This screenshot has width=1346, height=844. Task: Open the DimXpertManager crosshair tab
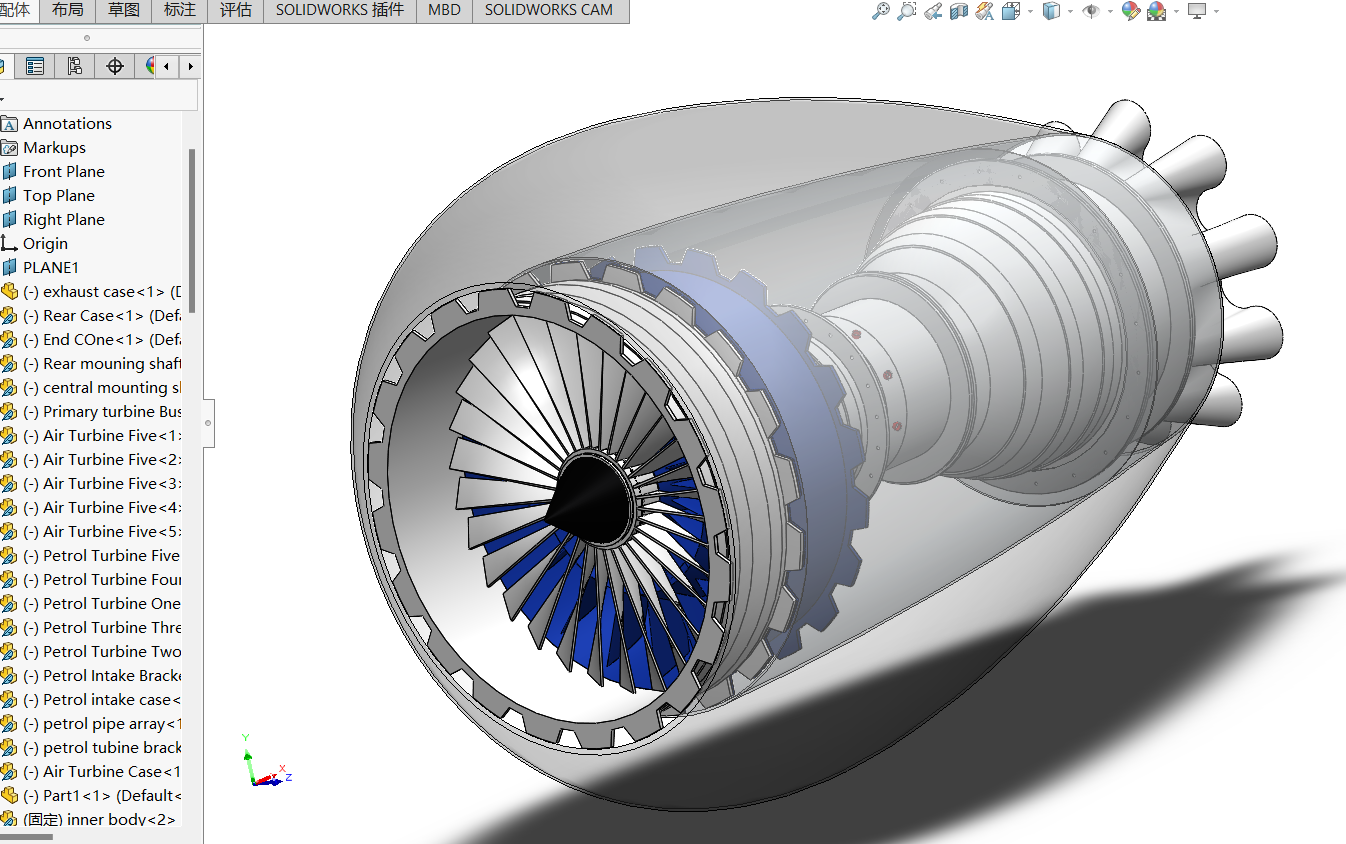(x=115, y=66)
